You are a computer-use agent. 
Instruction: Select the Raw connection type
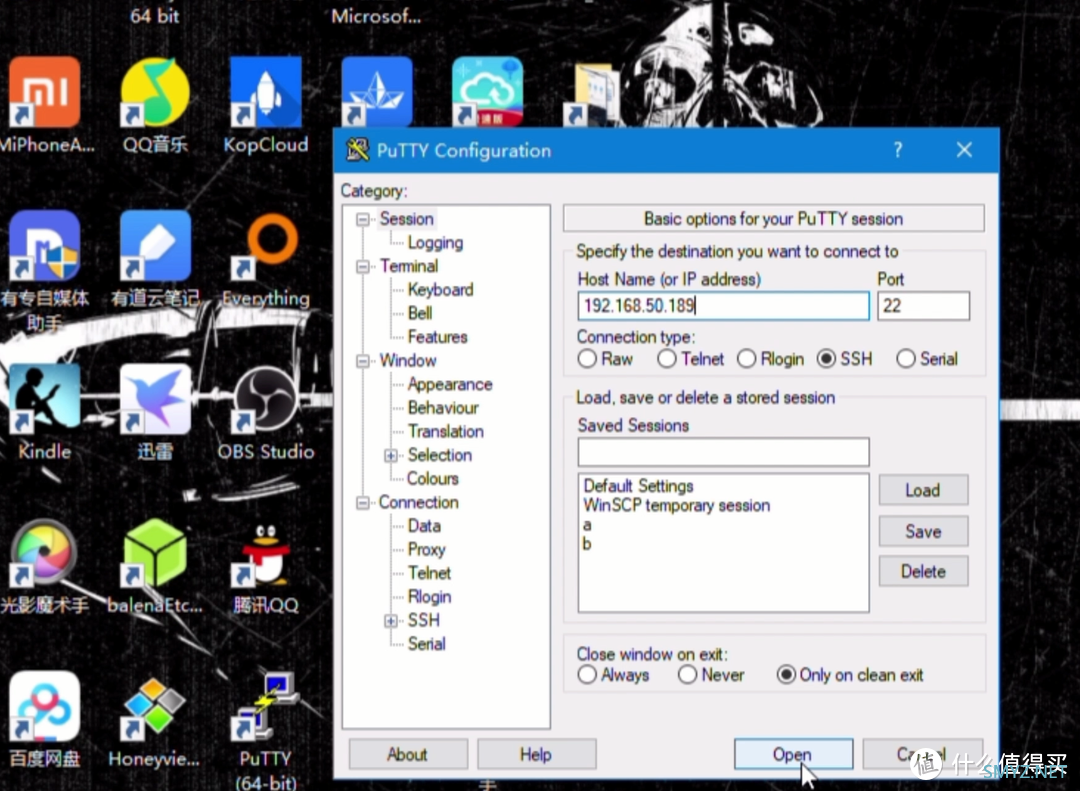587,359
